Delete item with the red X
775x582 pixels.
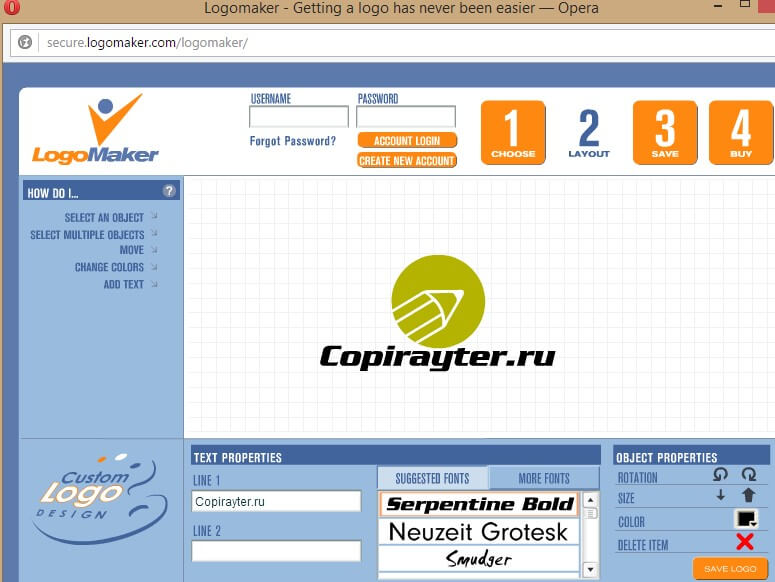point(745,542)
